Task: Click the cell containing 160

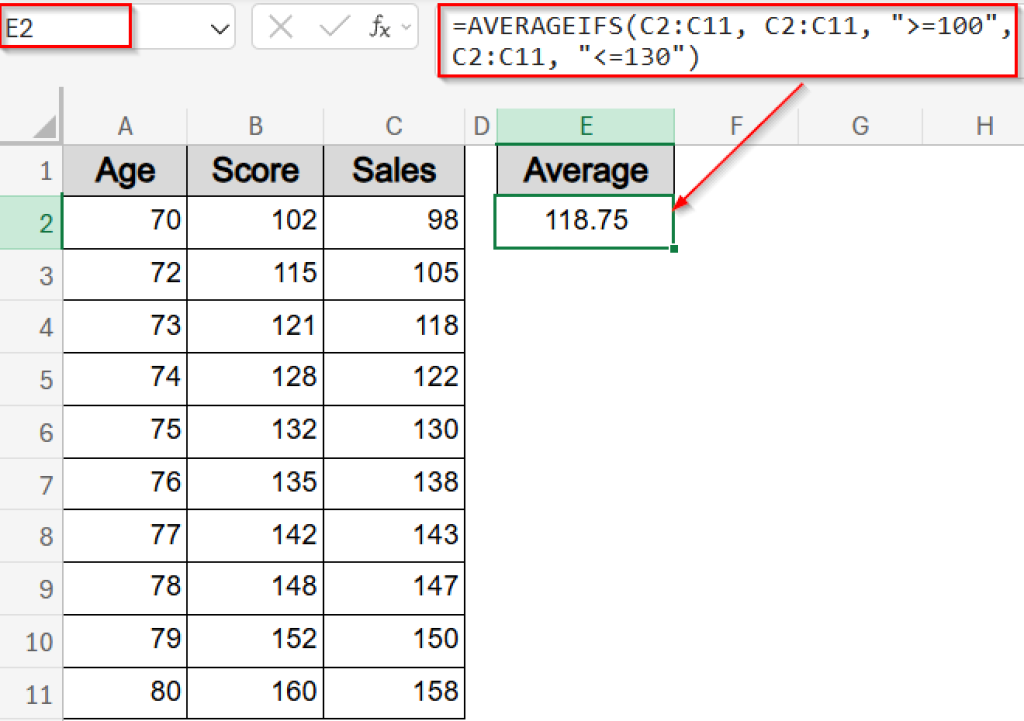Action: tap(255, 693)
